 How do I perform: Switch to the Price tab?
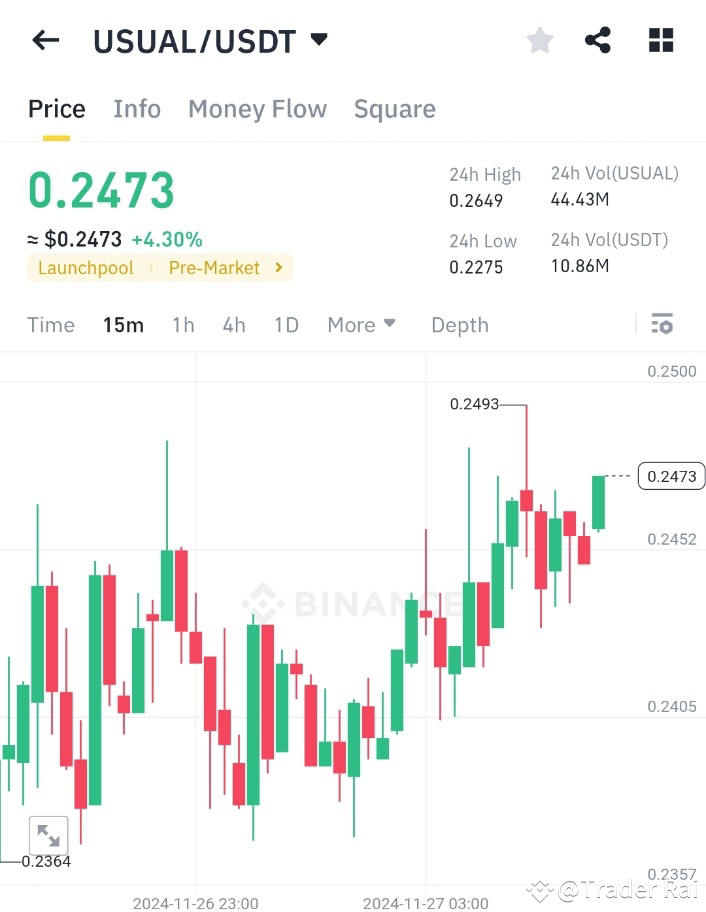point(56,108)
